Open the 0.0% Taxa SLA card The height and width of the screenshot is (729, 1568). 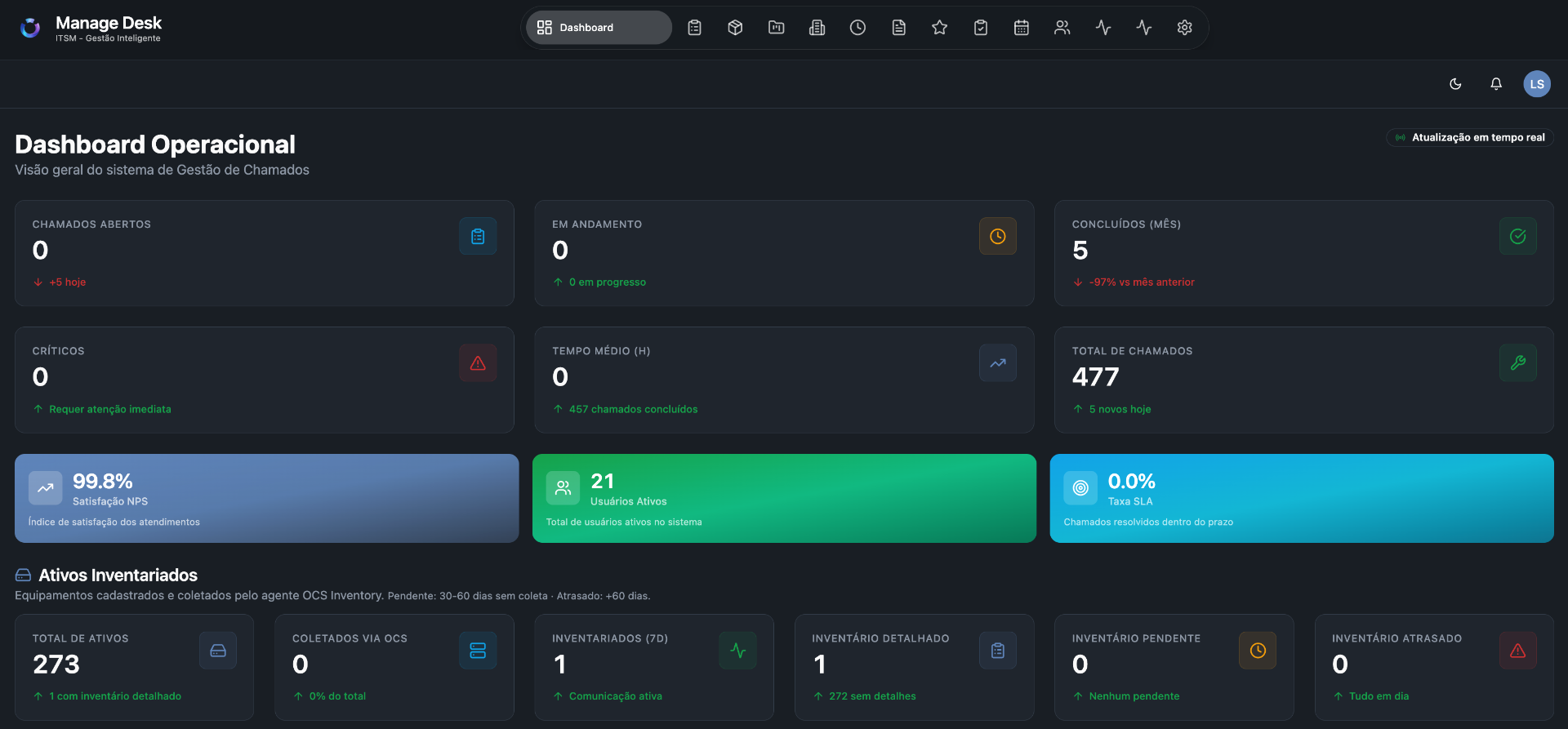[x=1302, y=499]
